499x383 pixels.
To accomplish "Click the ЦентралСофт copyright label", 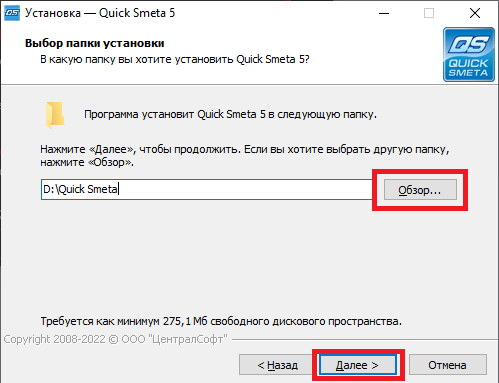I will (115, 339).
